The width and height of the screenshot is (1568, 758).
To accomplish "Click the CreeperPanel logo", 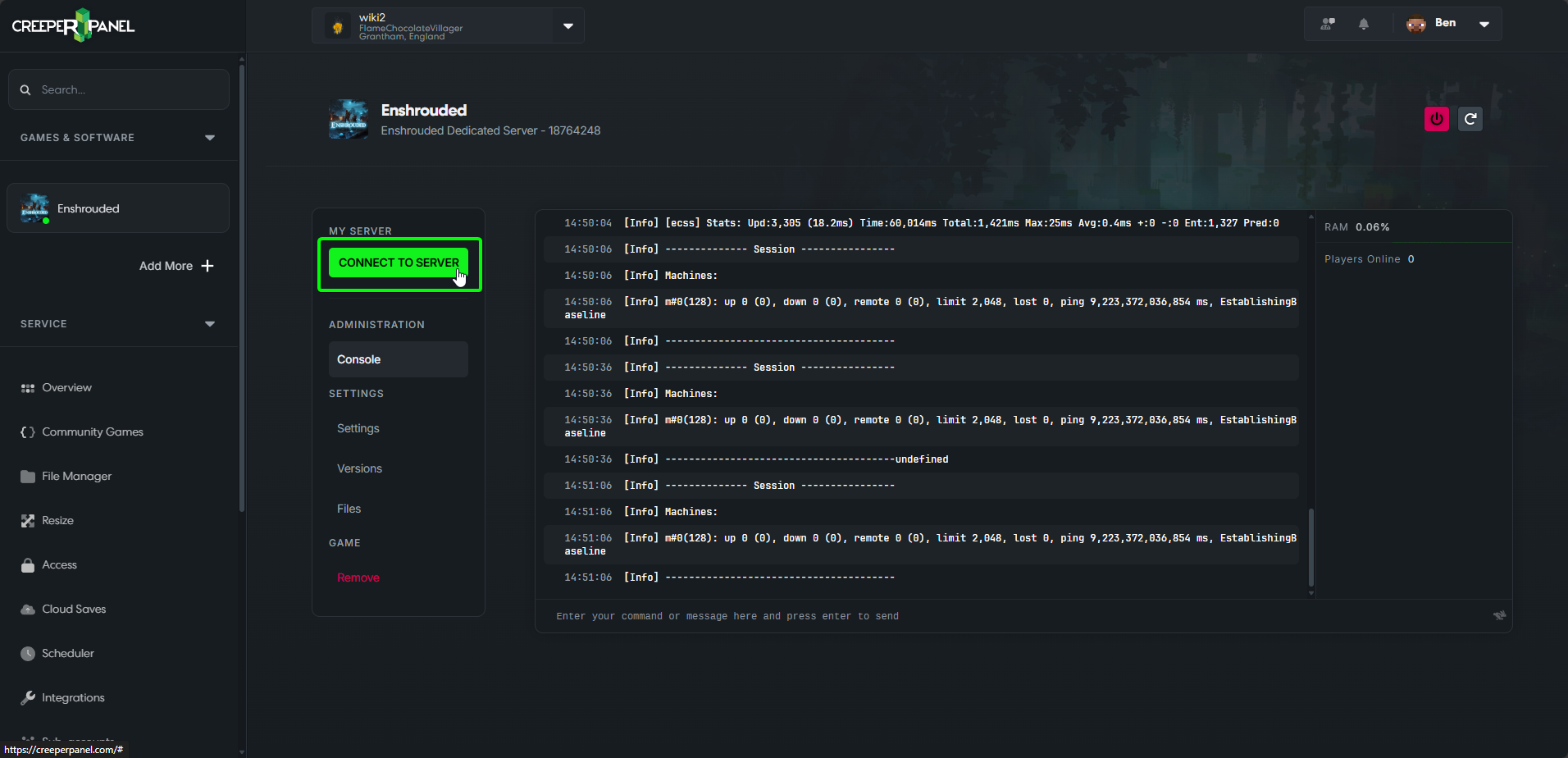I will pyautogui.click(x=73, y=25).
